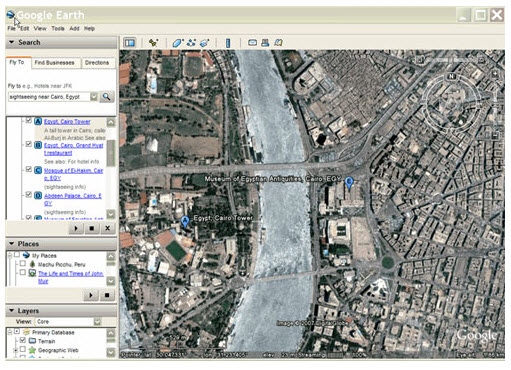Collapse the Layers panel
Viewport: 511px width, 370px height.
(12, 311)
